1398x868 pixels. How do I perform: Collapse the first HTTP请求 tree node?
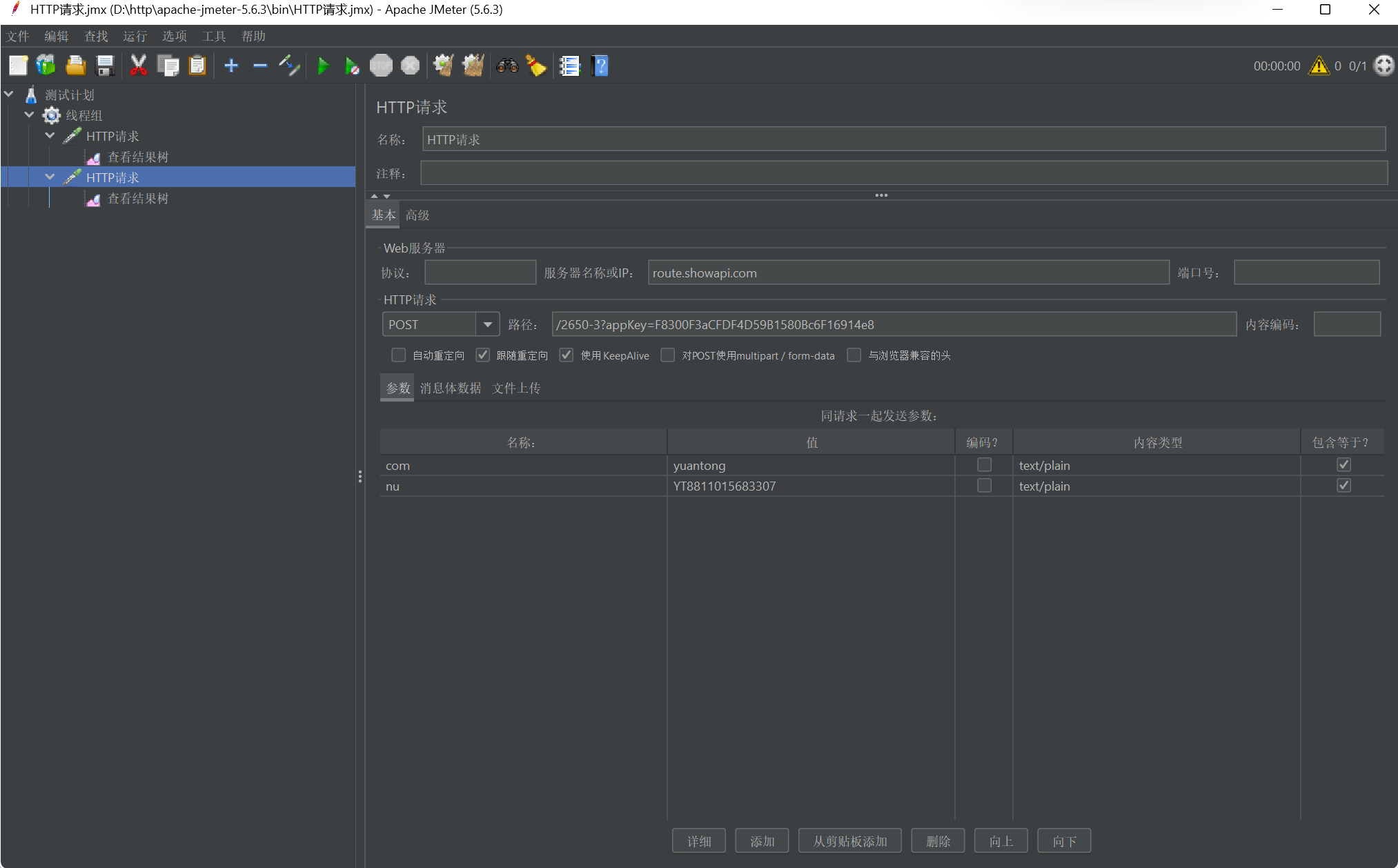(x=50, y=136)
